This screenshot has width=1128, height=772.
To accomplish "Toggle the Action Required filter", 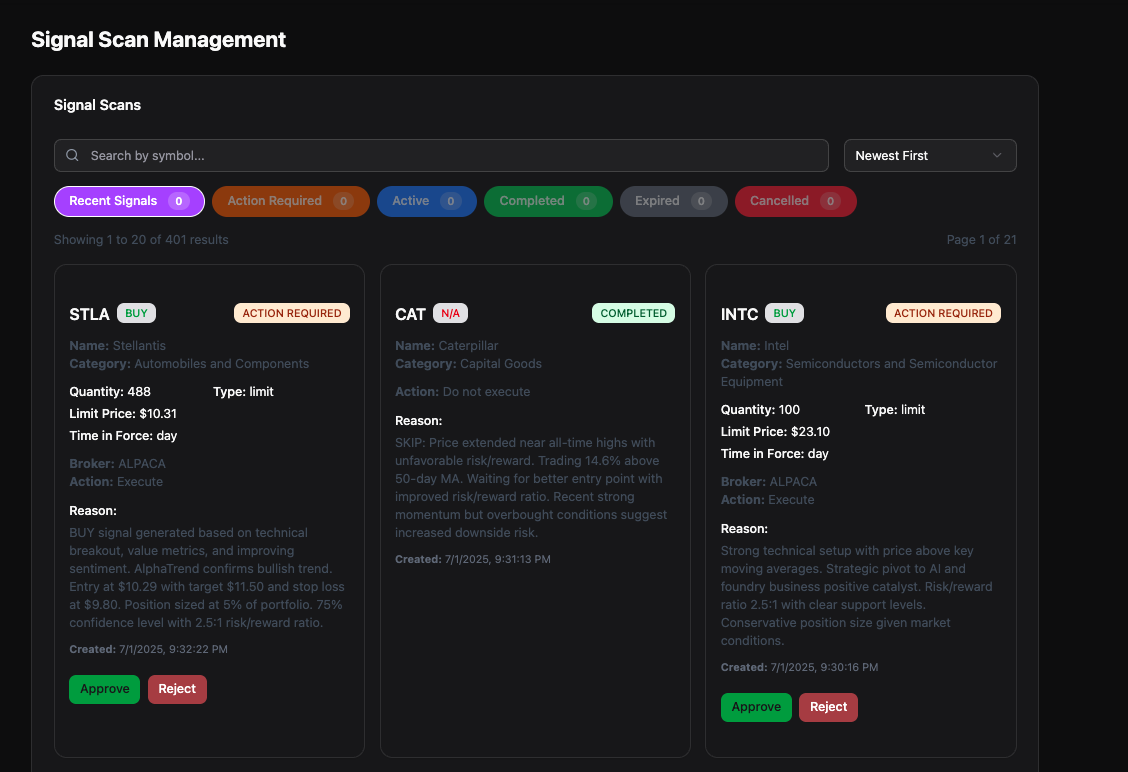I will (290, 201).
